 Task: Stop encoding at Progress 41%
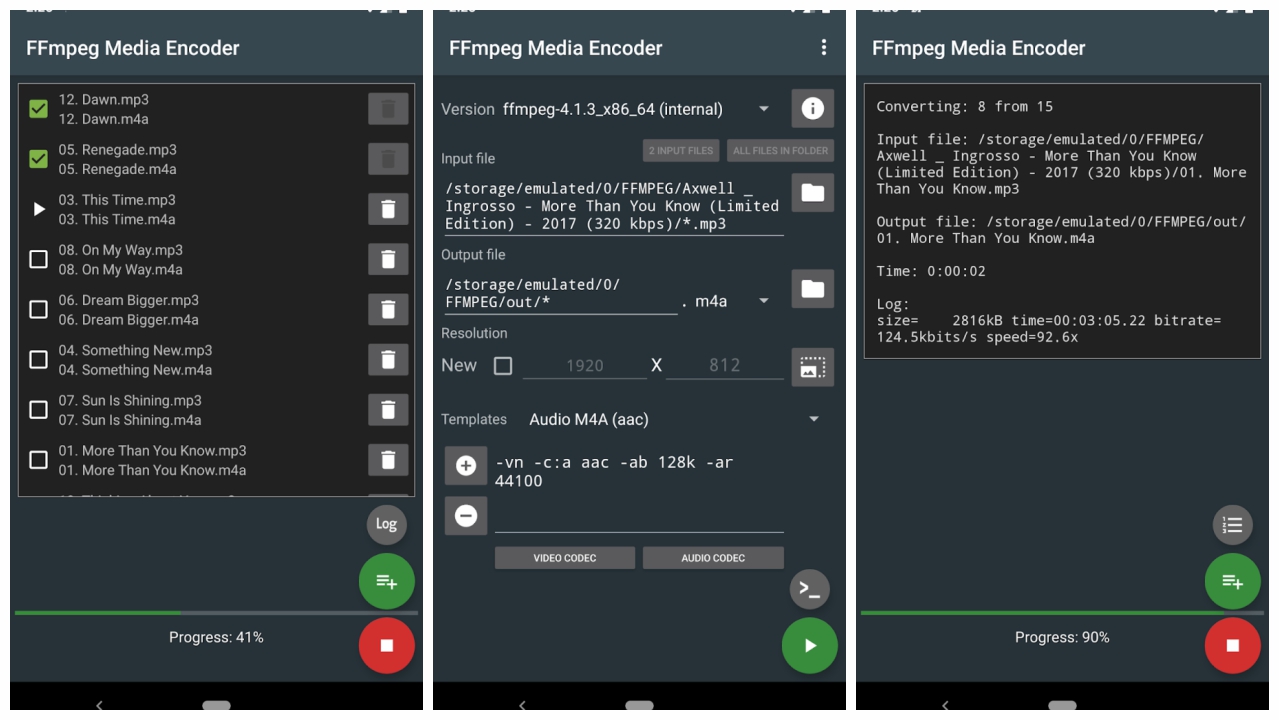tap(386, 645)
